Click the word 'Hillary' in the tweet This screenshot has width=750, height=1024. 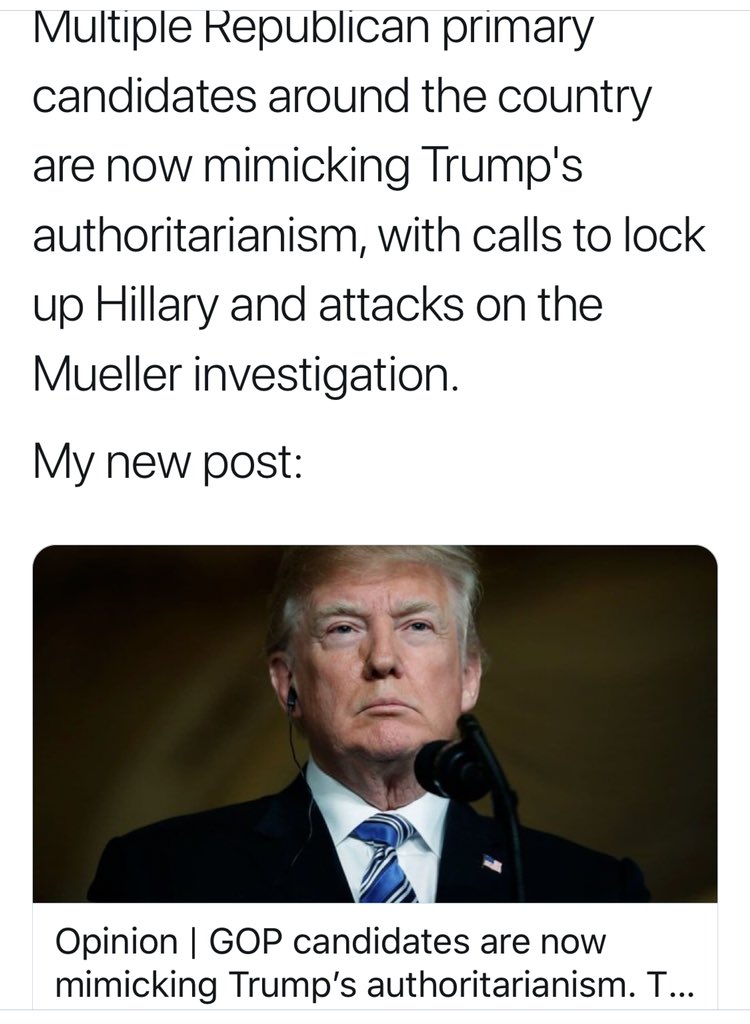(x=156, y=305)
